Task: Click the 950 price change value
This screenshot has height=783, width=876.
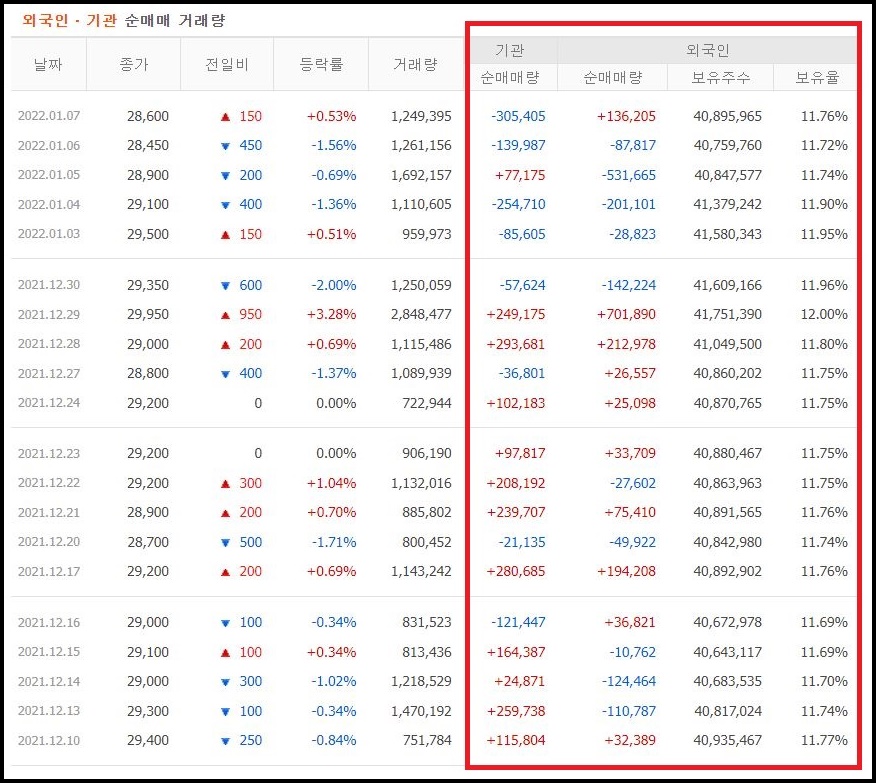Action: 250,314
